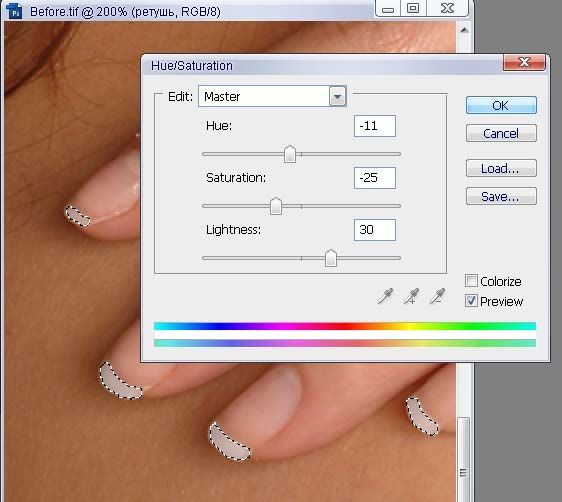562x502 pixels.
Task: Click the Photoshop document icon in title bar
Action: (x=14, y=11)
